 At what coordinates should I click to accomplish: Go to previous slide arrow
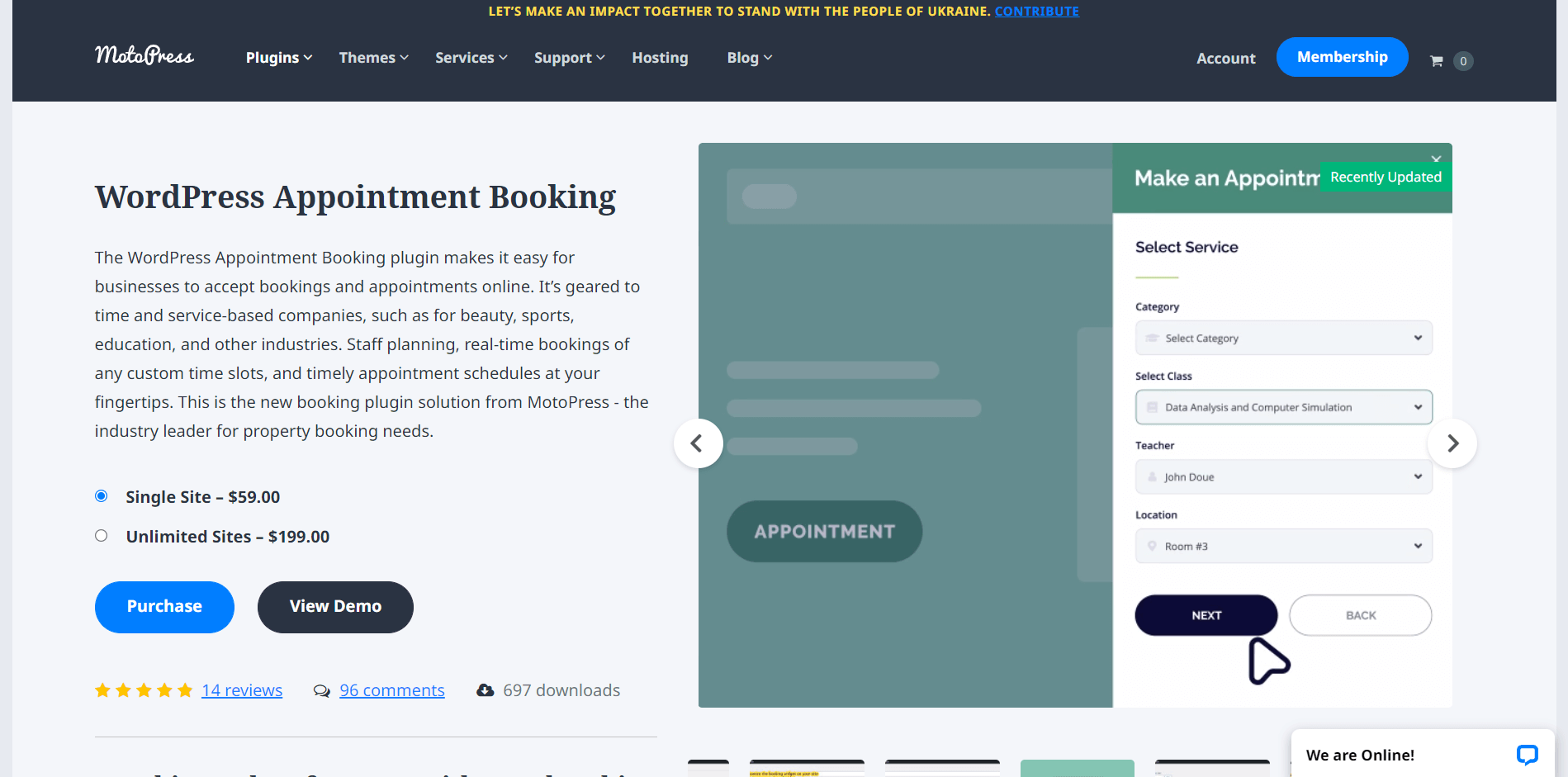tap(698, 443)
